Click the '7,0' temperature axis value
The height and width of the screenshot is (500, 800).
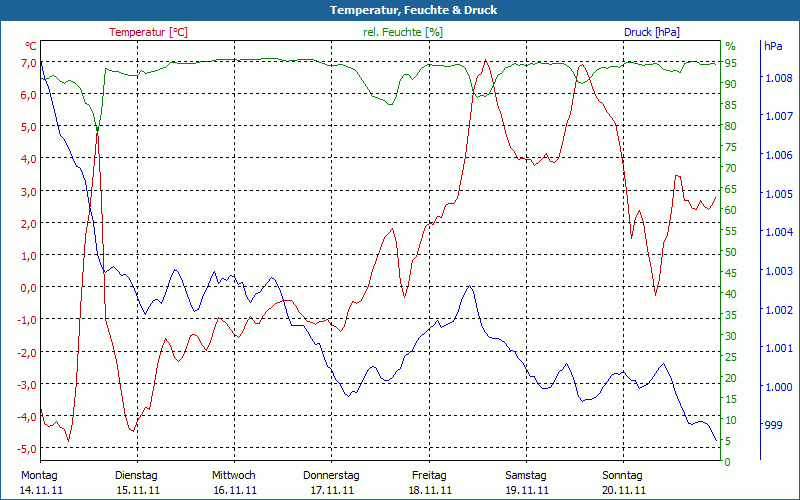tap(28, 63)
